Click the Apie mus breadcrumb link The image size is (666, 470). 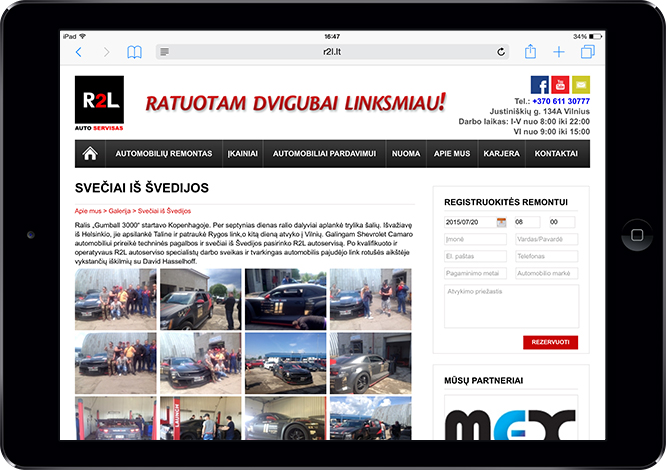pyautogui.click(x=88, y=211)
